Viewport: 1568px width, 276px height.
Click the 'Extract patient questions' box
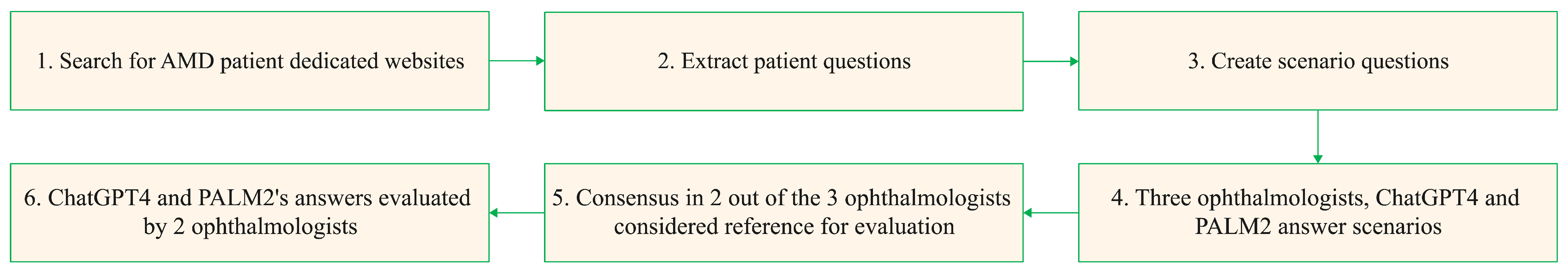pos(783,61)
